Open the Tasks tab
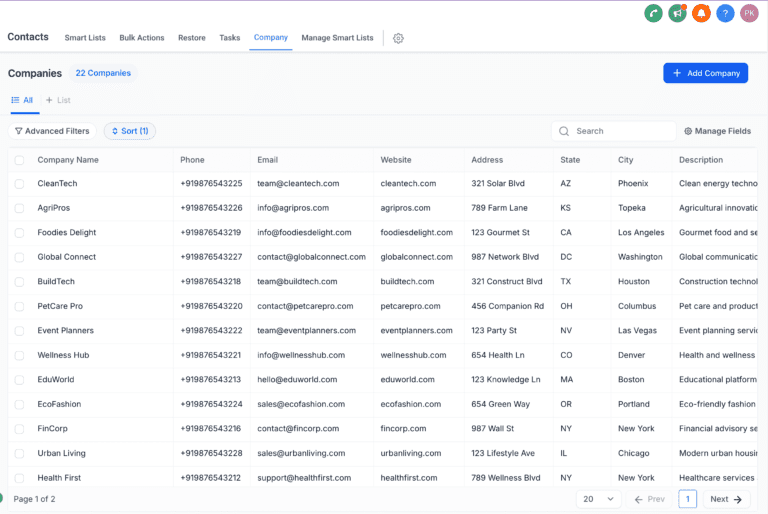This screenshot has height=514, width=768. pyautogui.click(x=230, y=38)
